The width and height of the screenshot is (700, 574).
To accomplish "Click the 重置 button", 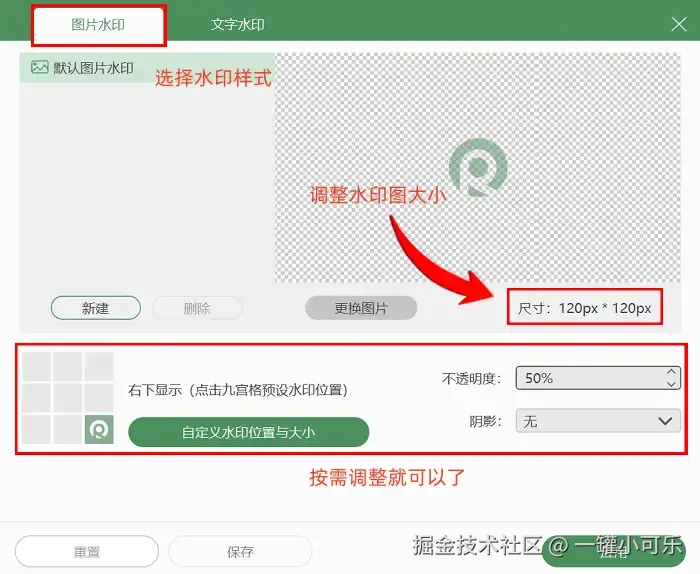I will pyautogui.click(x=87, y=552).
